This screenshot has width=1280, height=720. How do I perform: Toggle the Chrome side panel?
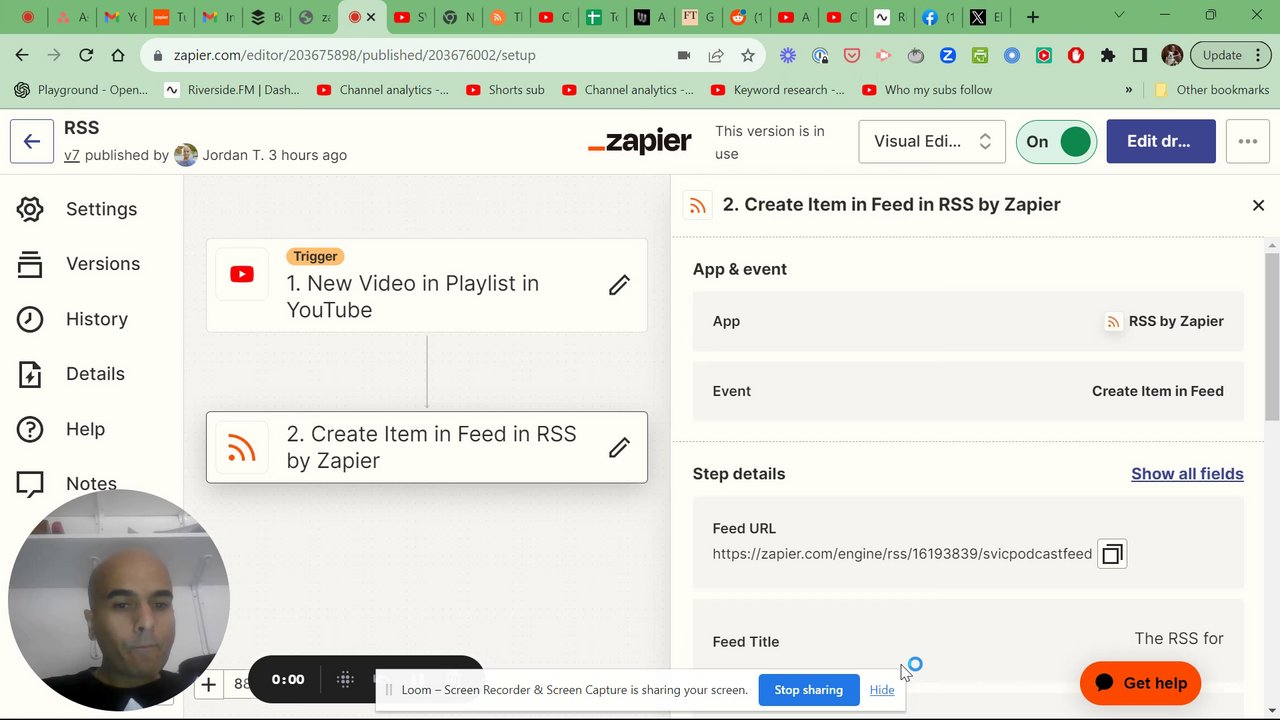pos(1139,55)
